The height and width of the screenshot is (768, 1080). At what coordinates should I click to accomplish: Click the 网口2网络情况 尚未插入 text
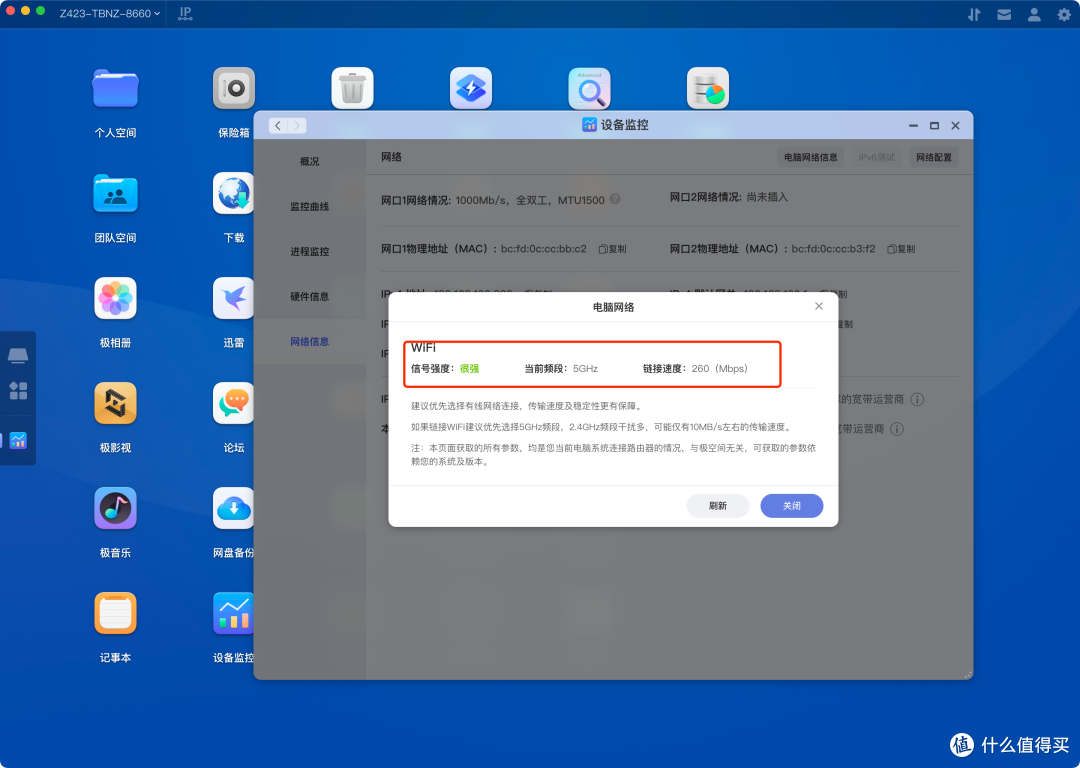pos(729,197)
